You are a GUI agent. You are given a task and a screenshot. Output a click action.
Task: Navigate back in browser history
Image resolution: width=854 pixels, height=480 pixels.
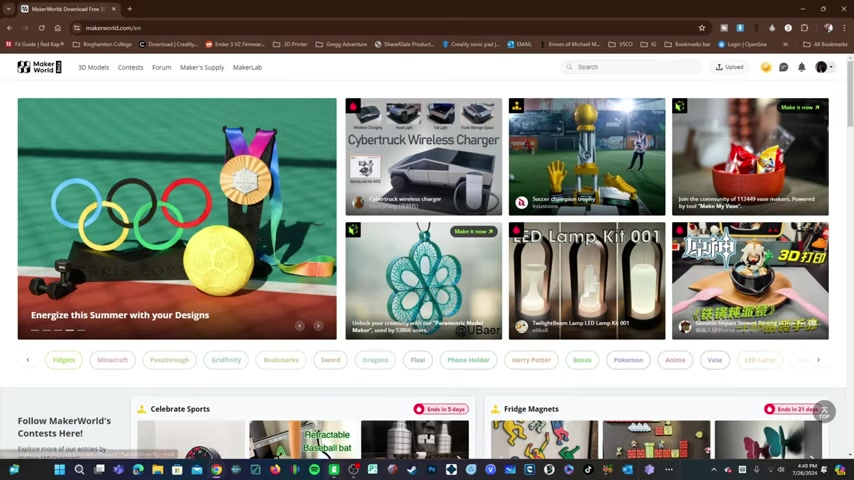[x=10, y=28]
